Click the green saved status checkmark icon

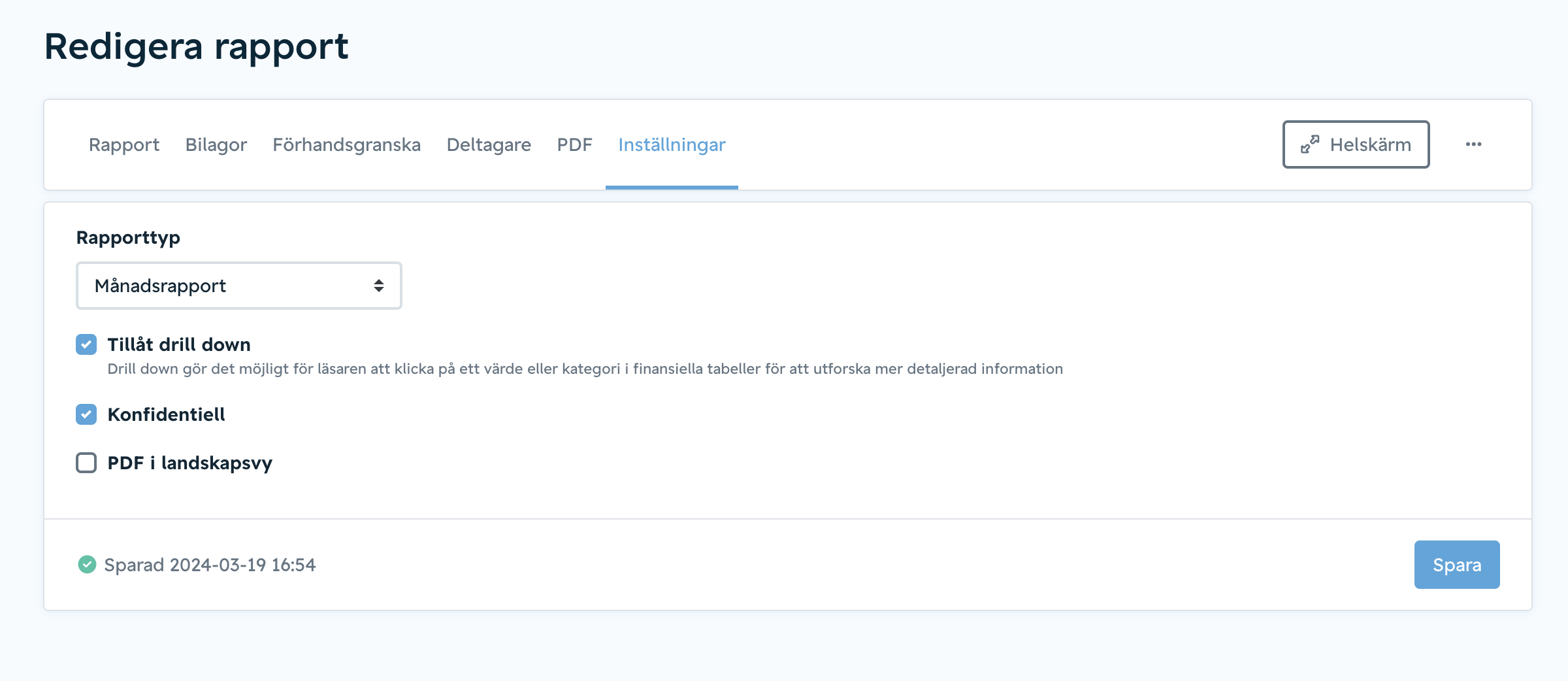[87, 564]
